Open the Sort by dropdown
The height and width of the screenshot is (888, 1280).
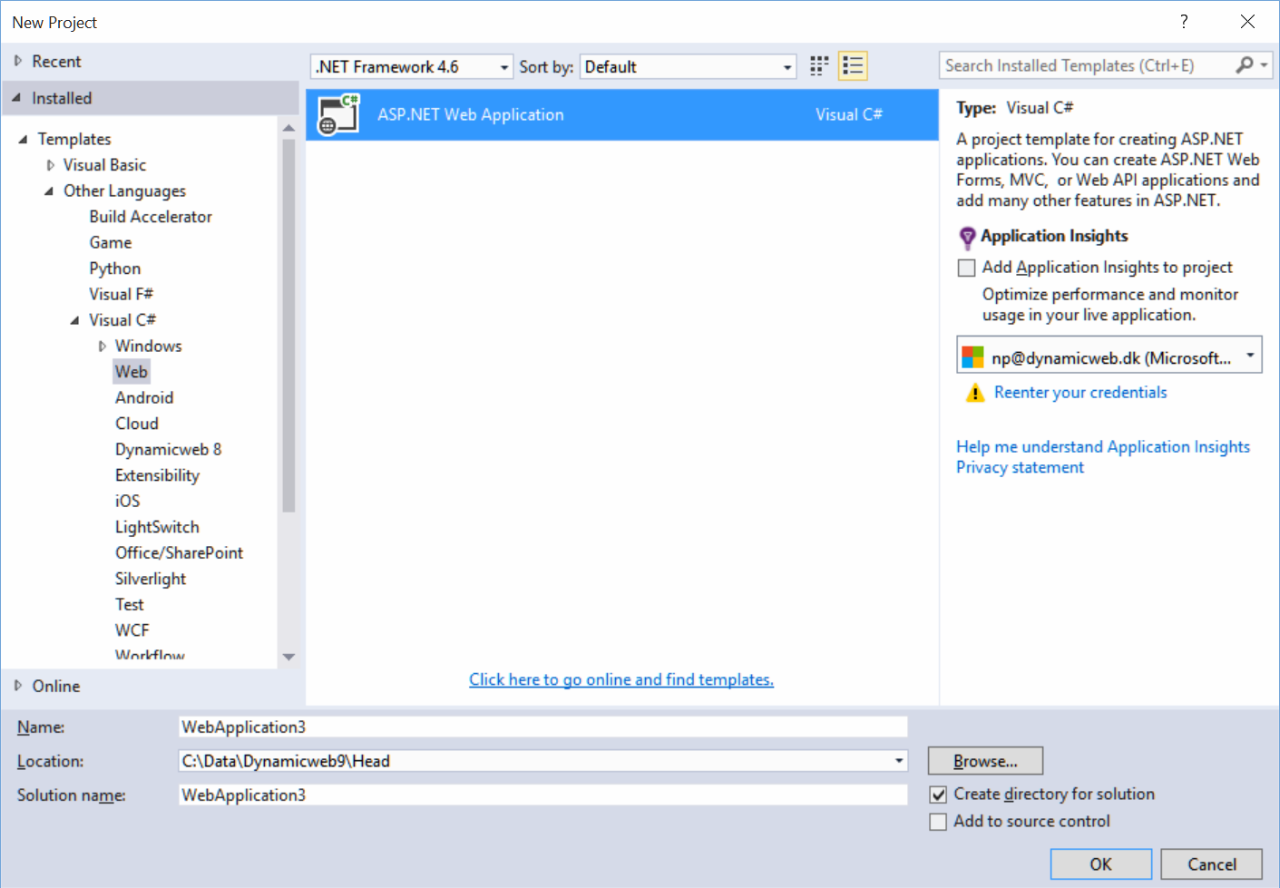tap(688, 67)
